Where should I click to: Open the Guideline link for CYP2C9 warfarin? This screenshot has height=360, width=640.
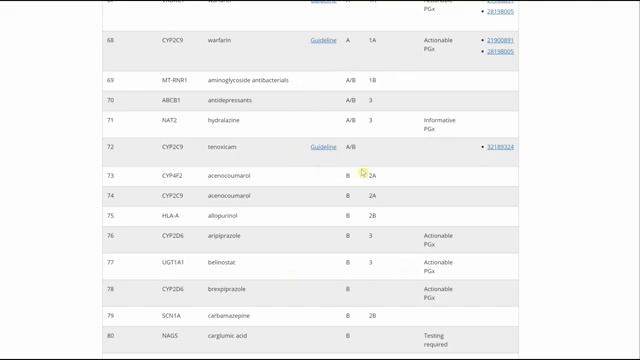tap(323, 40)
